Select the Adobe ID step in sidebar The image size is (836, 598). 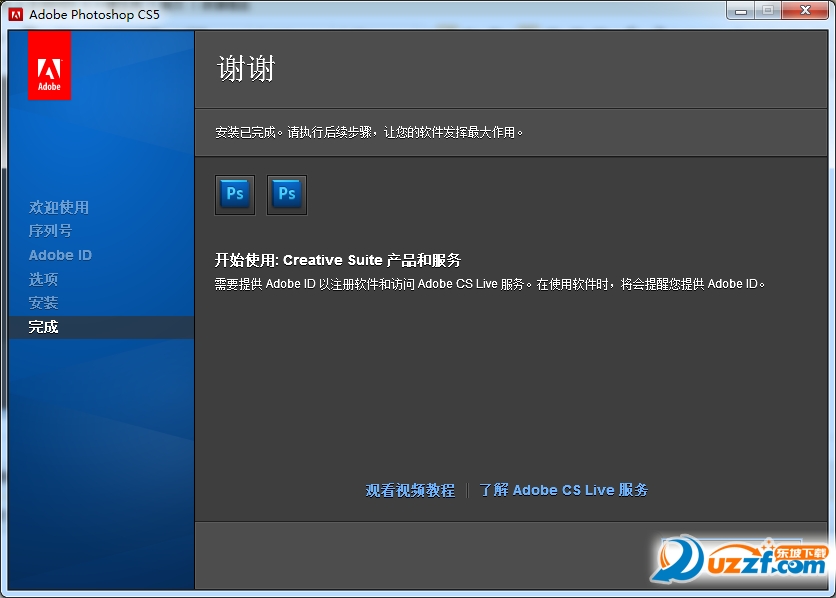(x=60, y=255)
